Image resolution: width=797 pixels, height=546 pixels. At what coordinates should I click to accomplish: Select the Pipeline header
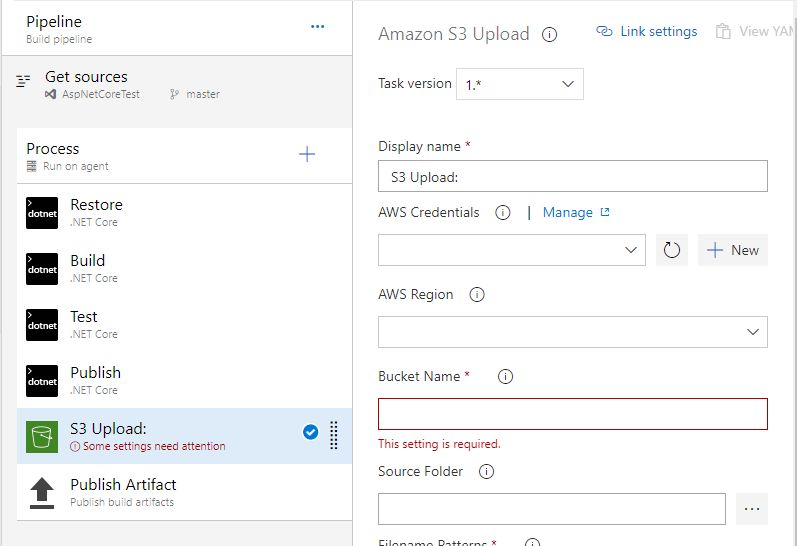tap(177, 28)
